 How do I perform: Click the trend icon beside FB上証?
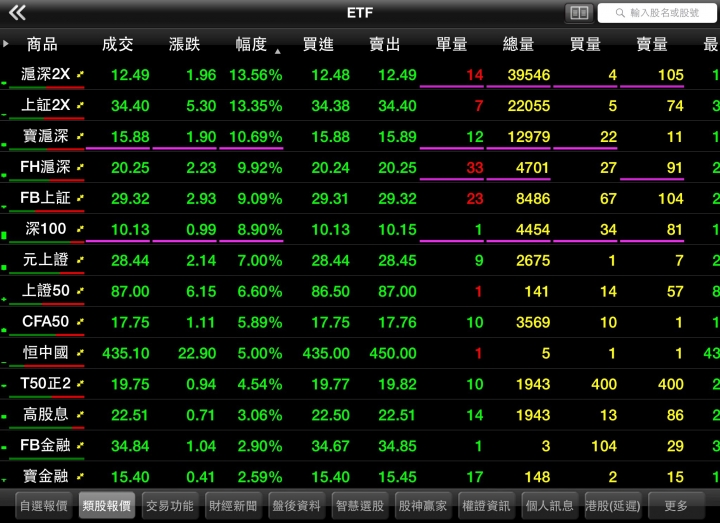click(80, 198)
